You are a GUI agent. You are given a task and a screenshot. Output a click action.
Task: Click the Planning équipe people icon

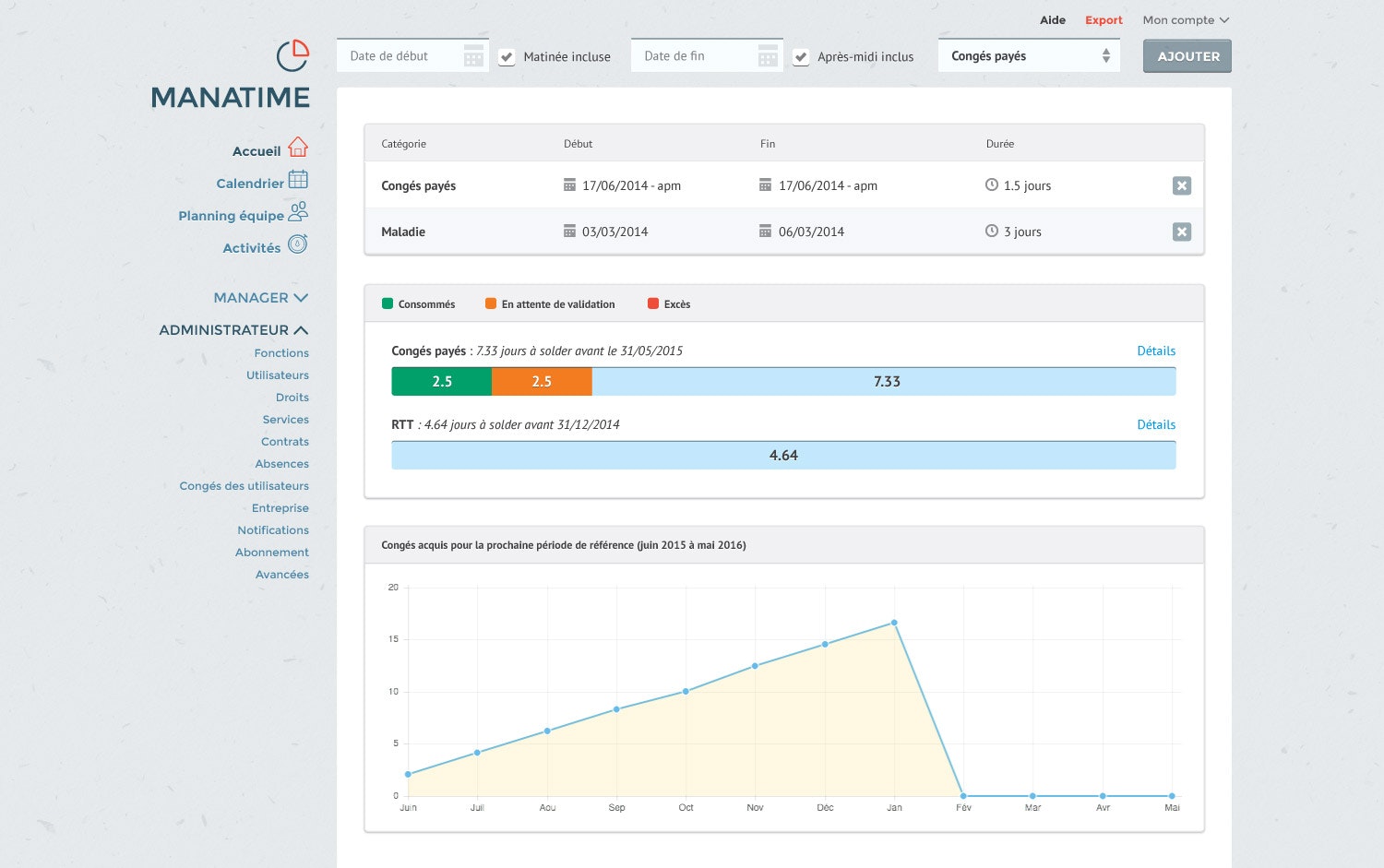(x=298, y=212)
